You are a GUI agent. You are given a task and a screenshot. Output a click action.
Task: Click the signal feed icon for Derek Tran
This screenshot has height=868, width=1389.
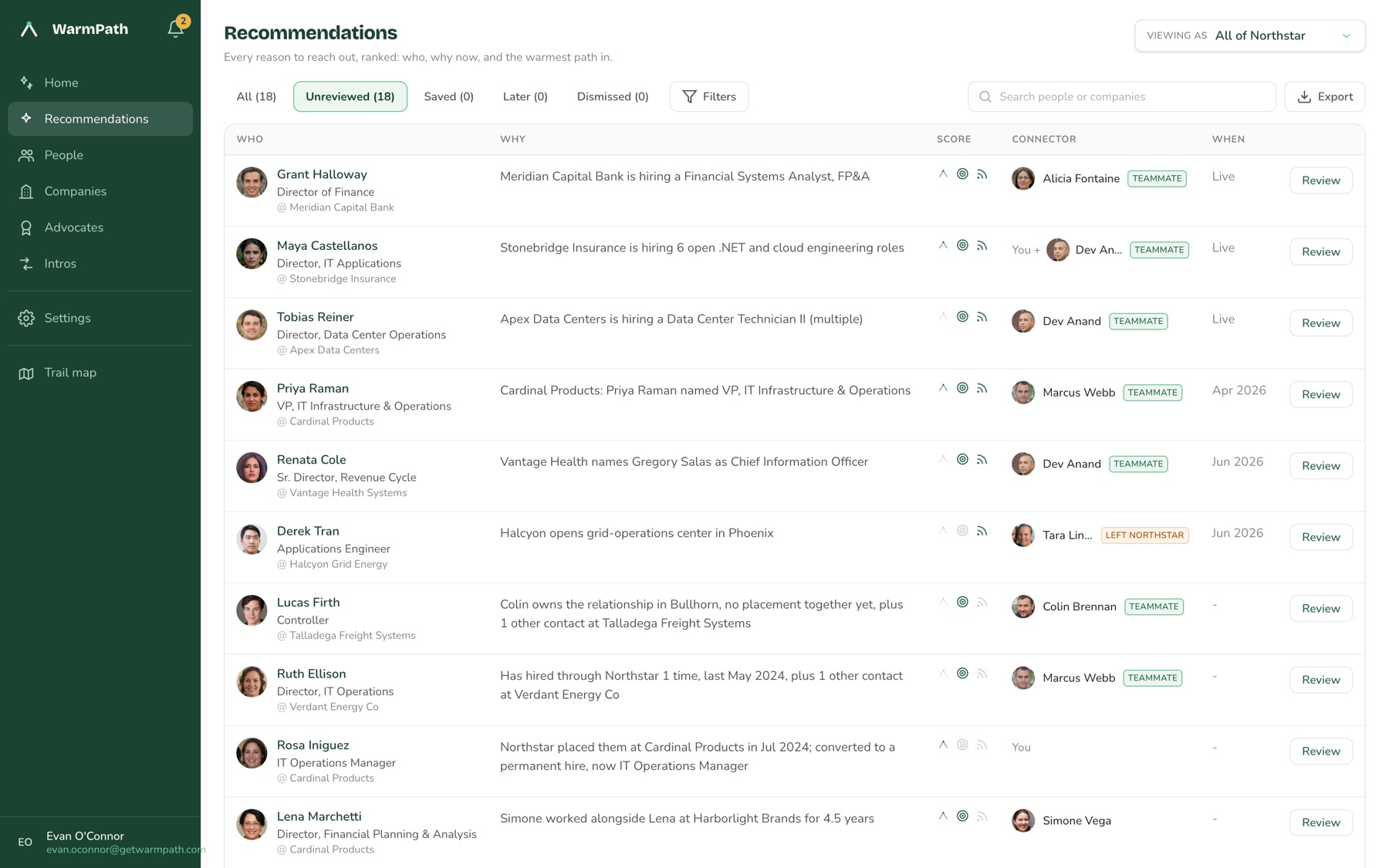point(982,531)
